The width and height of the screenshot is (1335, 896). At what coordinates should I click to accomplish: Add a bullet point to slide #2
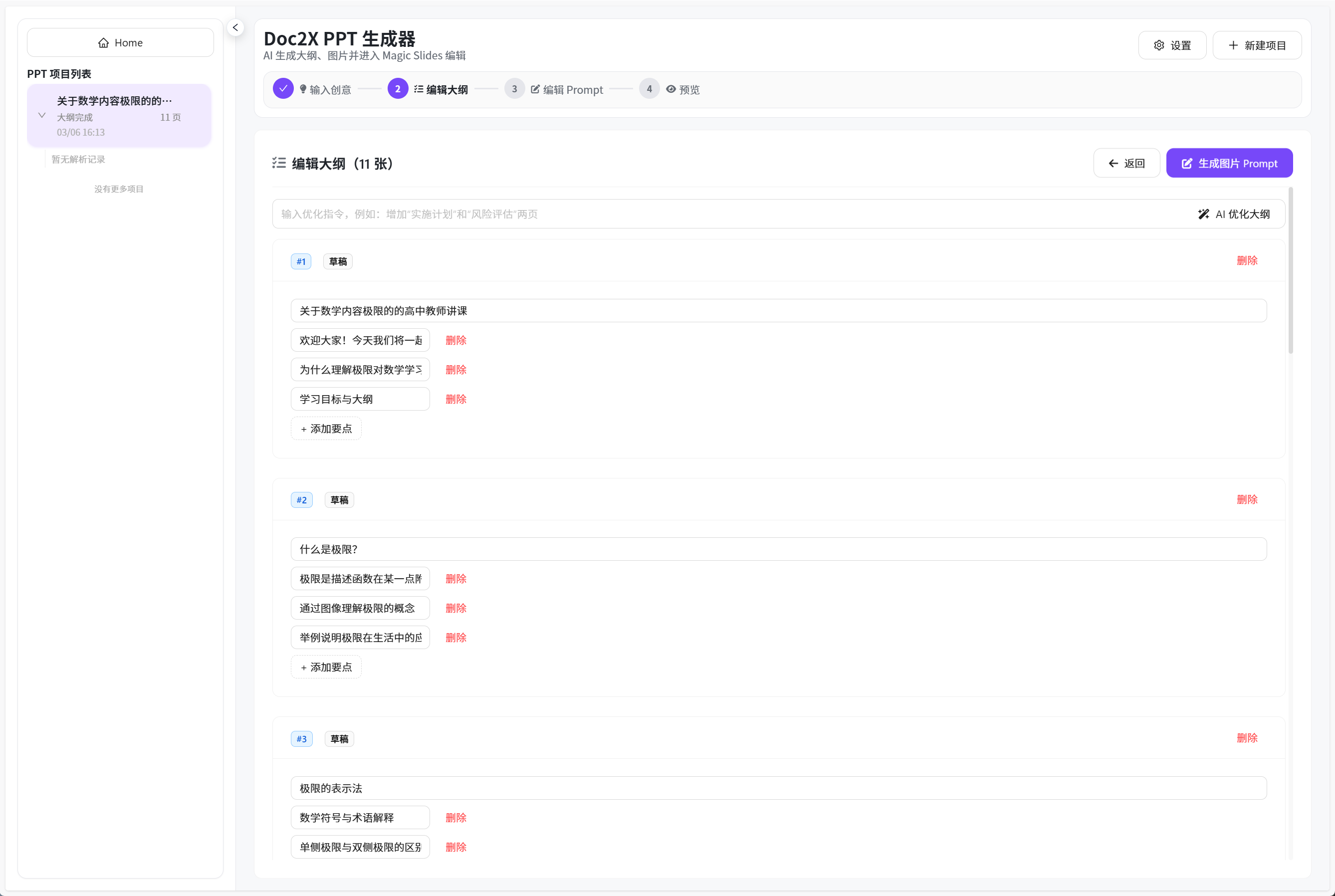pos(326,667)
